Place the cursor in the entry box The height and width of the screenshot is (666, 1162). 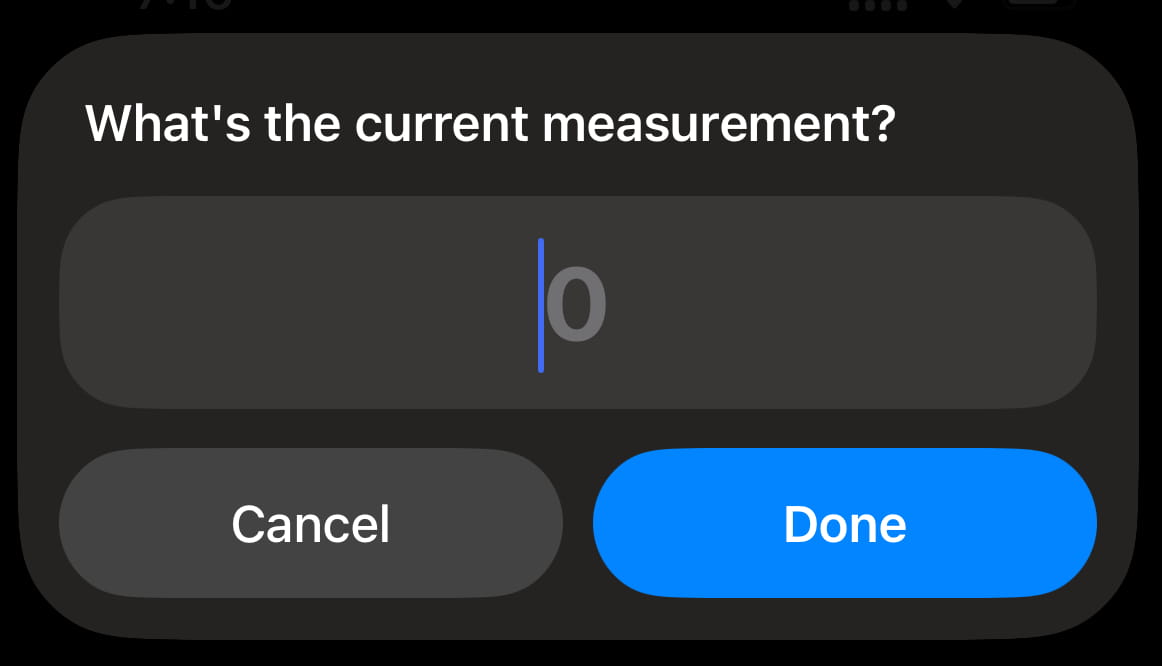(x=580, y=302)
